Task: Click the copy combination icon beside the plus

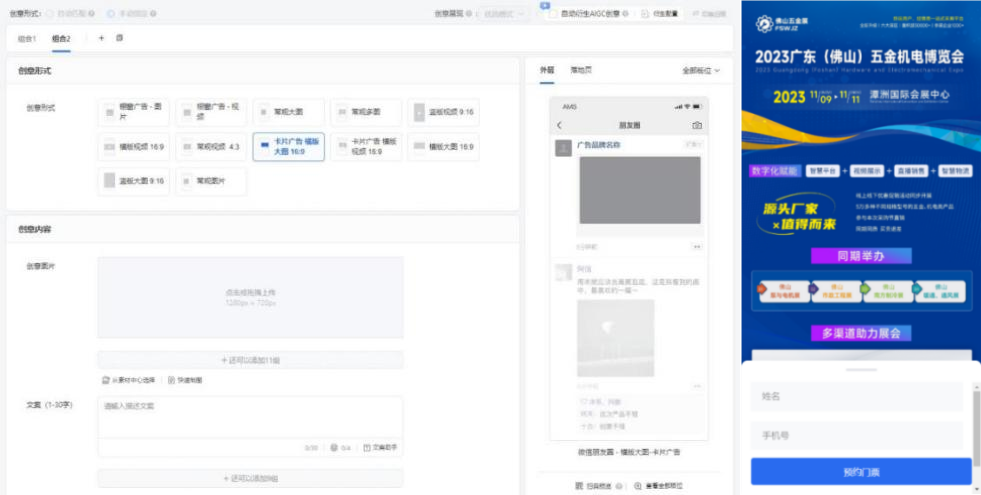Action: tap(119, 38)
